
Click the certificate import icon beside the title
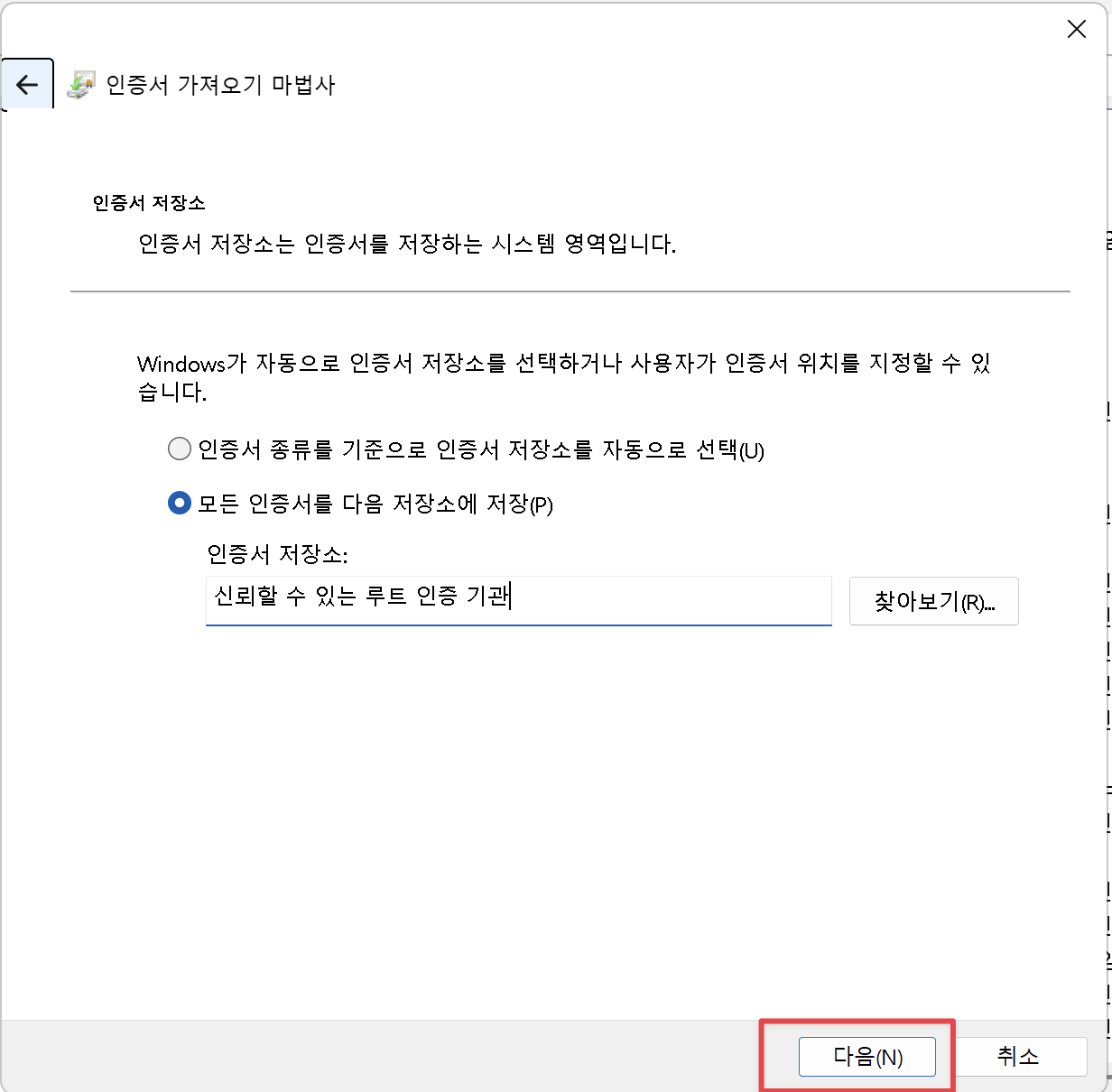tap(82, 84)
